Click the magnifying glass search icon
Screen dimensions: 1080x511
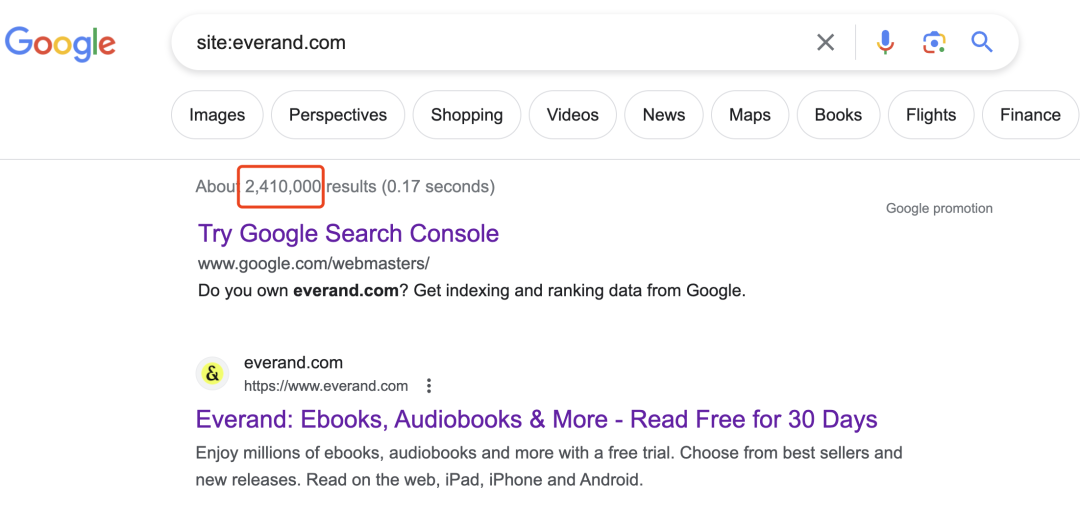[982, 43]
